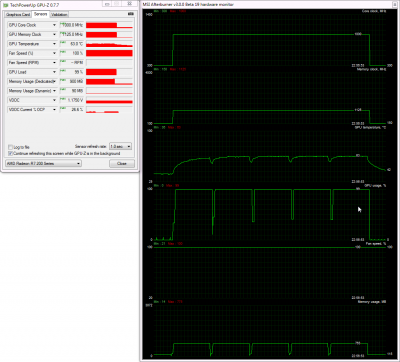Screen dimensions: 400x362
Task: Enable the Log to file checkbox
Action: point(10,147)
